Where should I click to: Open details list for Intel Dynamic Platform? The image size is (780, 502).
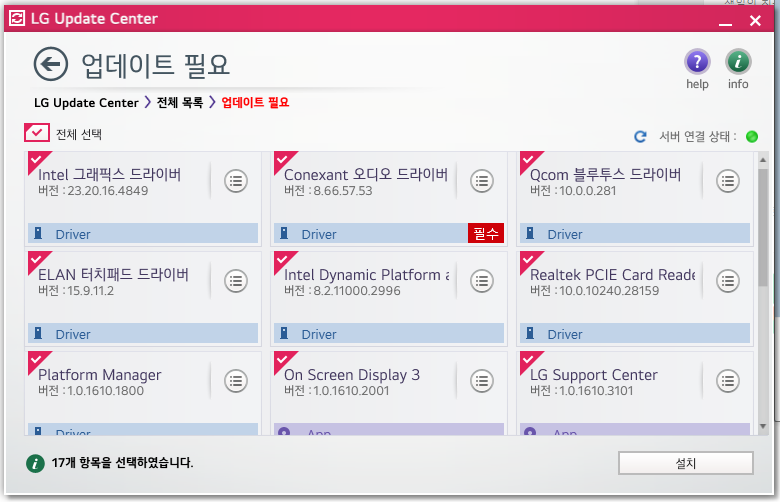(x=482, y=281)
